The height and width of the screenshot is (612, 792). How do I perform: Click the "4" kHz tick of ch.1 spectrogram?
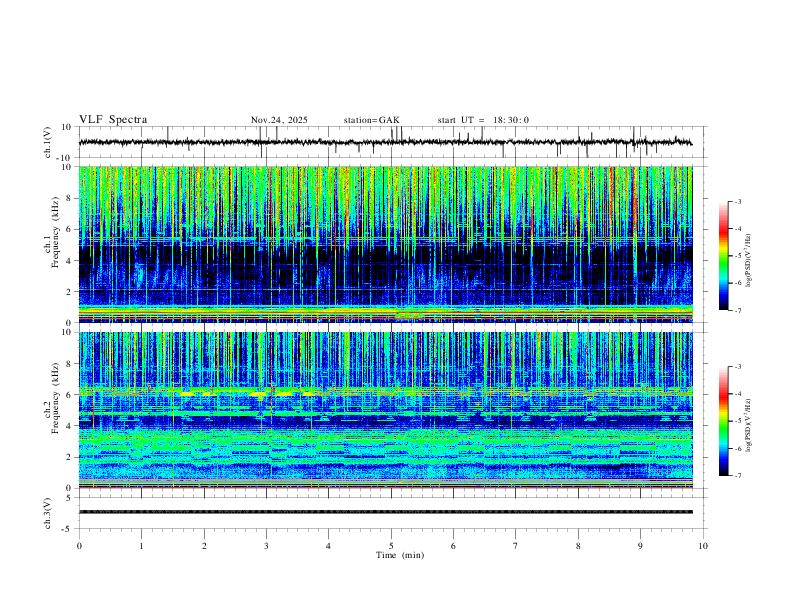point(69,261)
